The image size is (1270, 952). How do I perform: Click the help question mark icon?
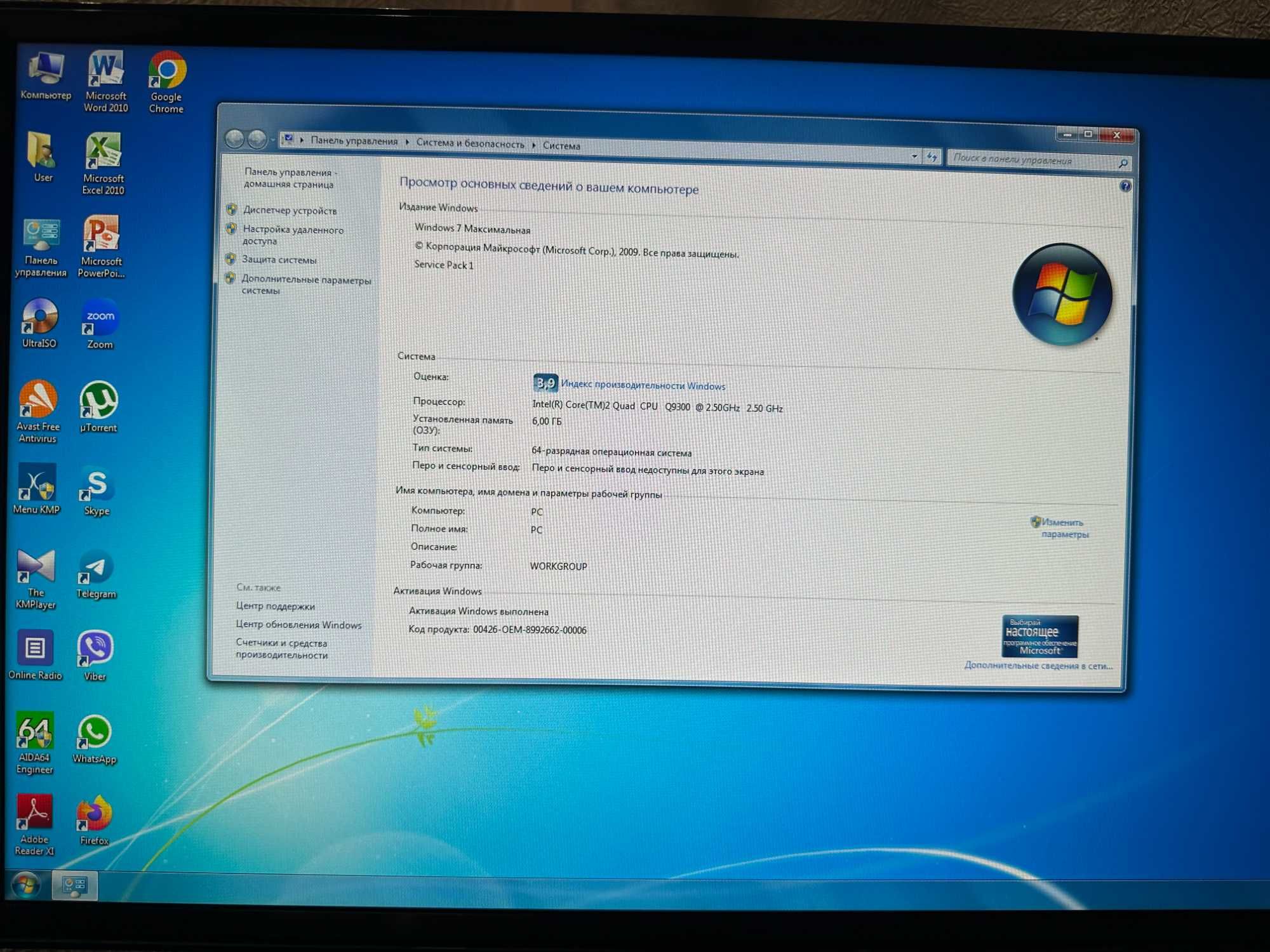tap(1125, 186)
